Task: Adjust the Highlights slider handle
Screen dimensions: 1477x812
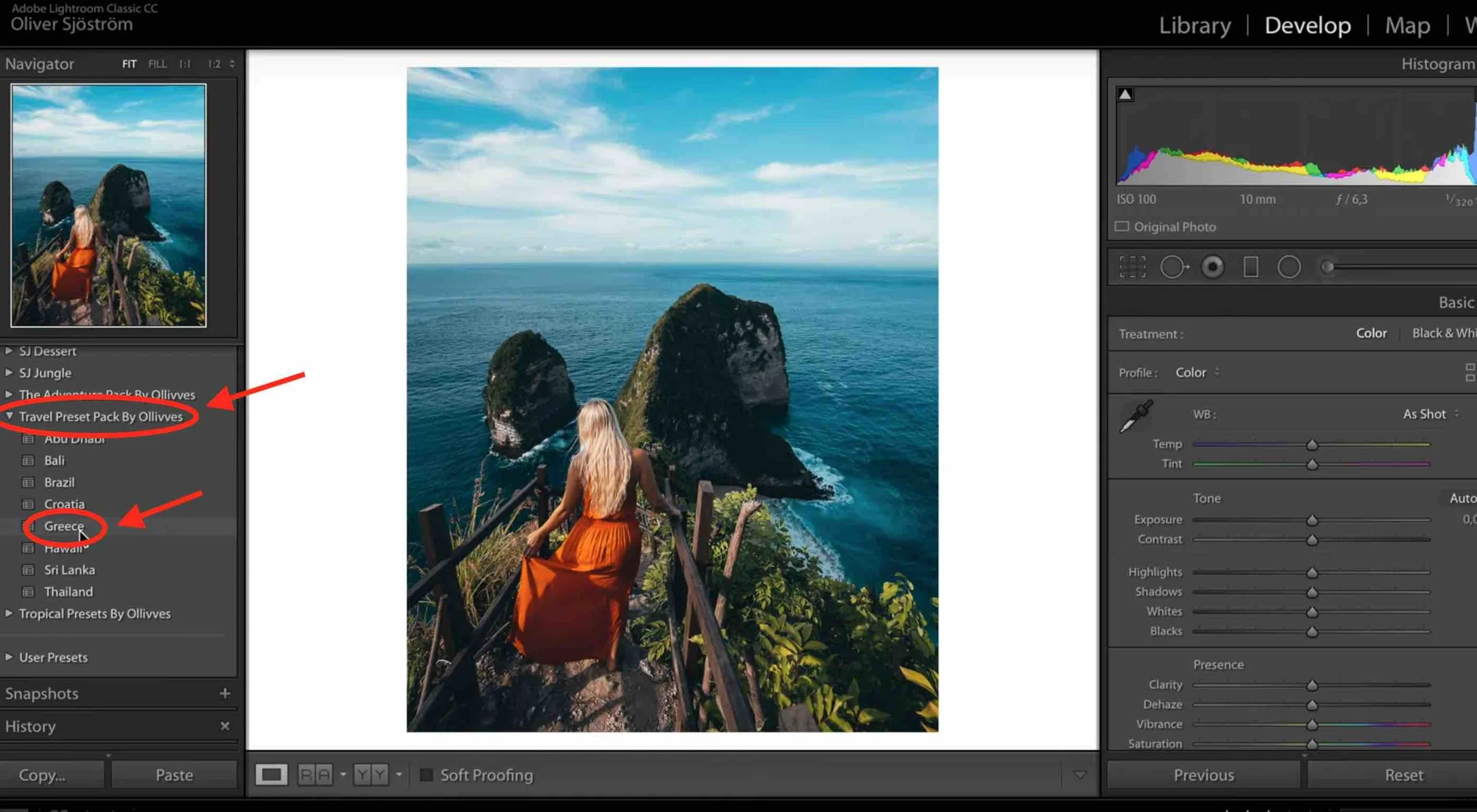Action: coord(1312,573)
